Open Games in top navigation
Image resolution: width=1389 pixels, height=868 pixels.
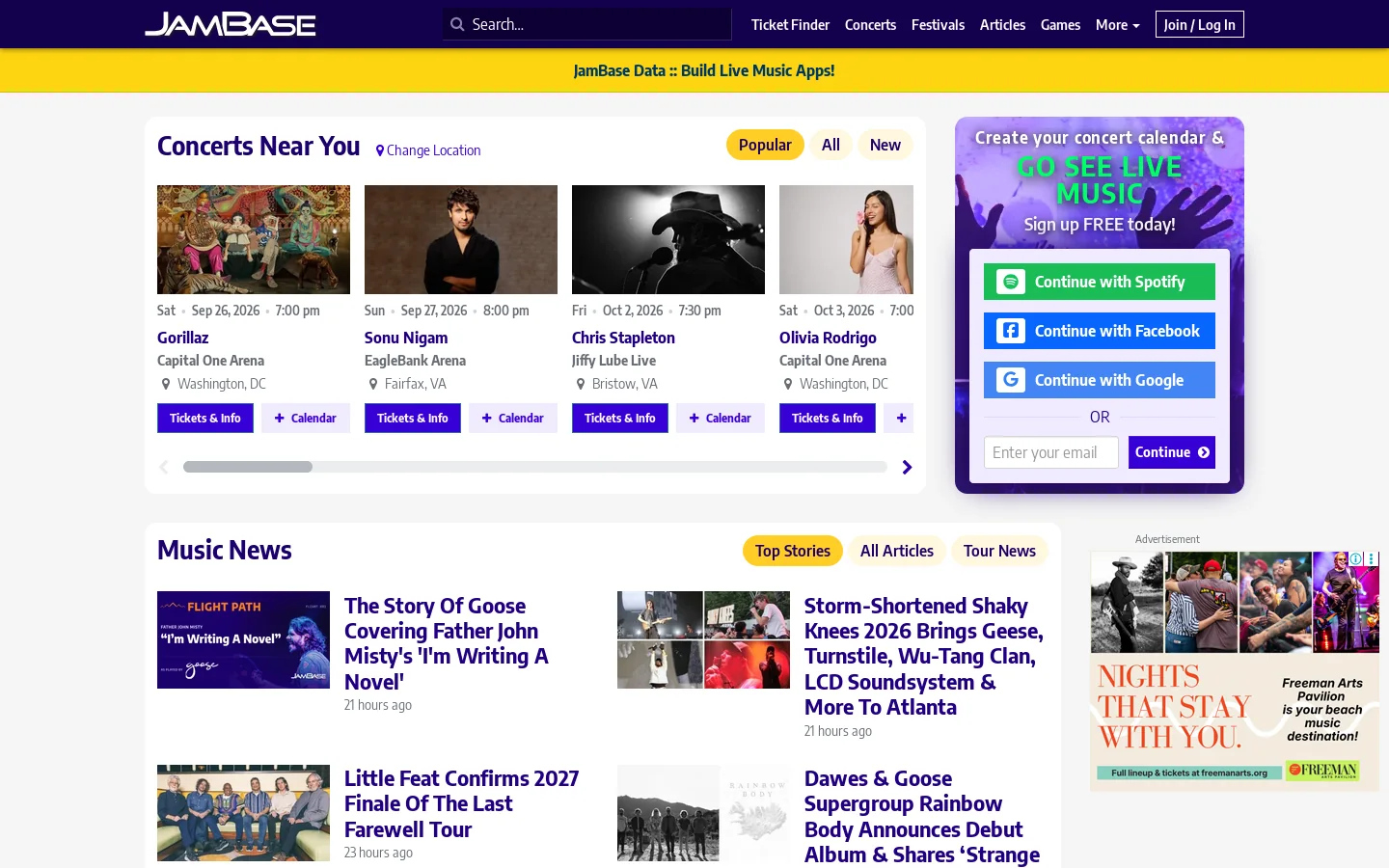tap(1060, 25)
